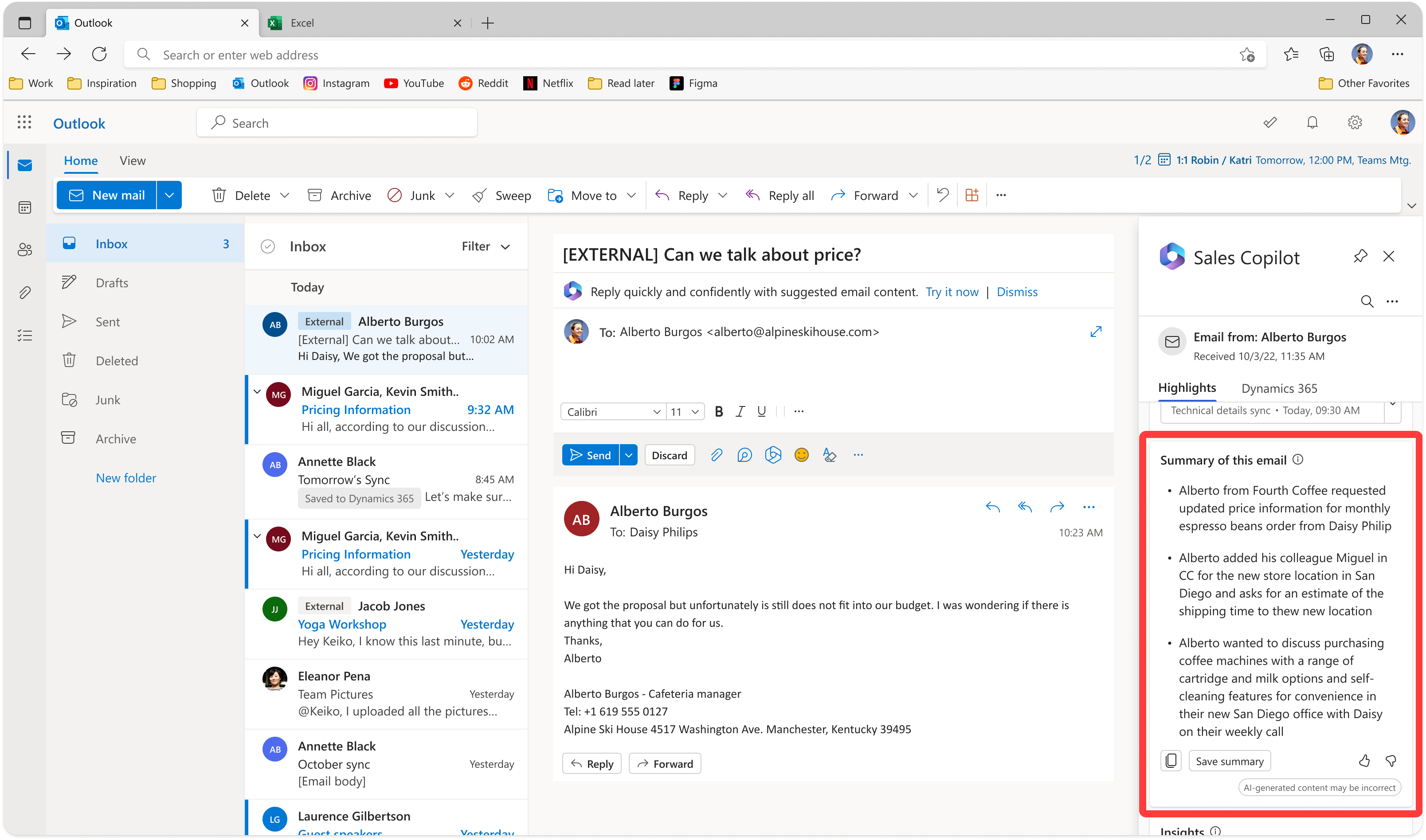Pin the Sales Copilot pane
Screen dimensions: 1426x840
pyautogui.click(x=1360, y=256)
